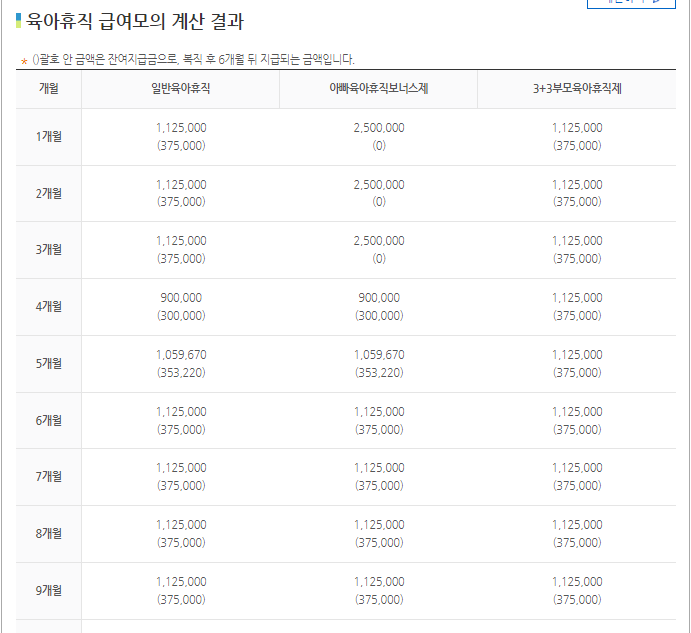691x633 pixels.
Task: Select the 7개월 row label
Action: (x=48, y=477)
